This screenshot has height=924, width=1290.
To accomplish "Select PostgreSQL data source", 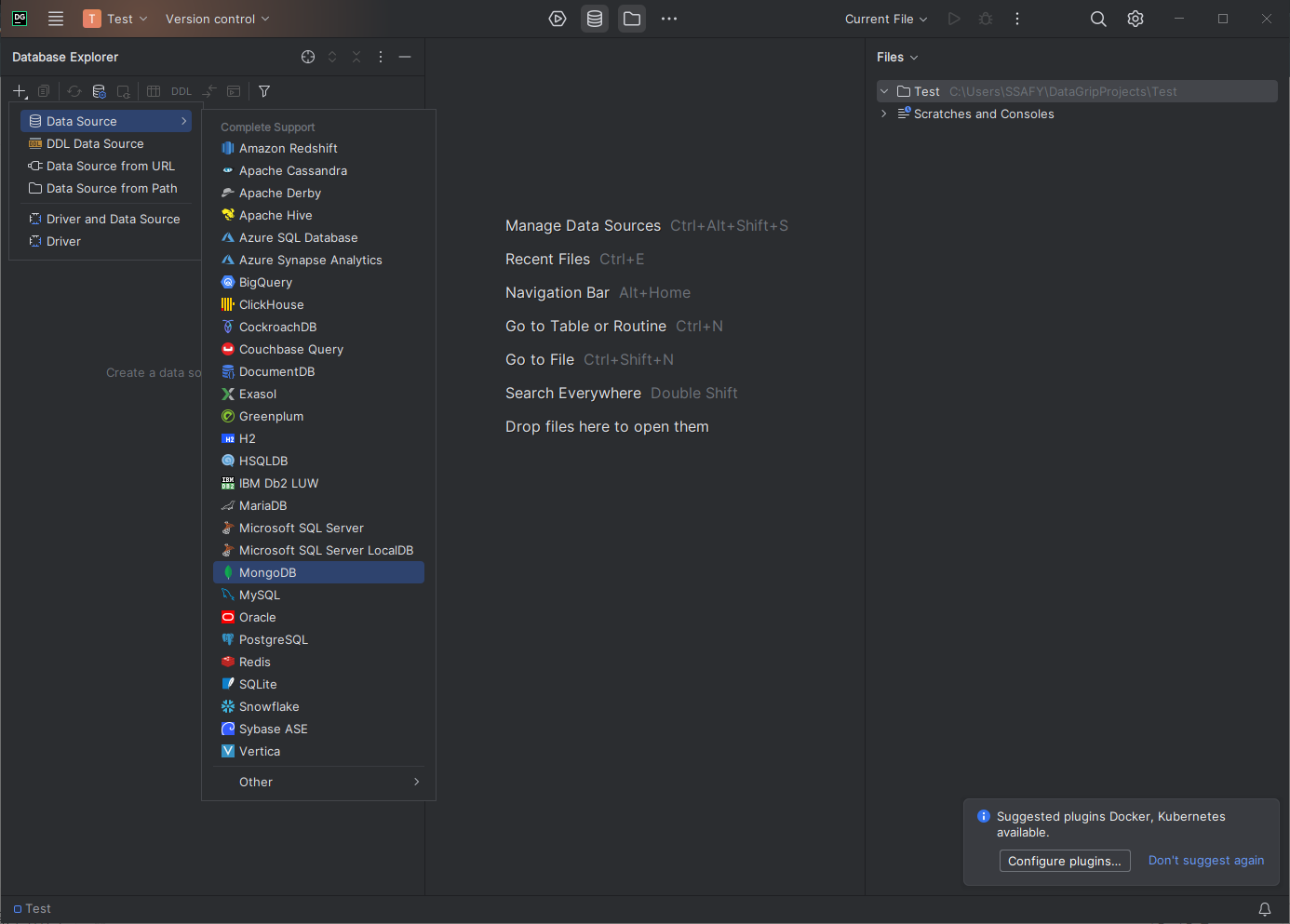I will (318, 639).
